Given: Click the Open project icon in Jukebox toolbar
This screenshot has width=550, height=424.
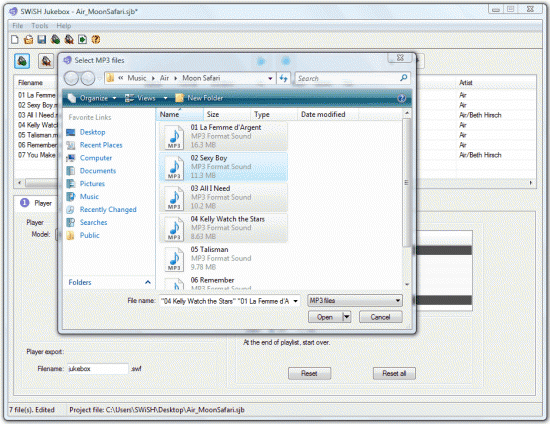Looking at the screenshot, I should click(28, 40).
